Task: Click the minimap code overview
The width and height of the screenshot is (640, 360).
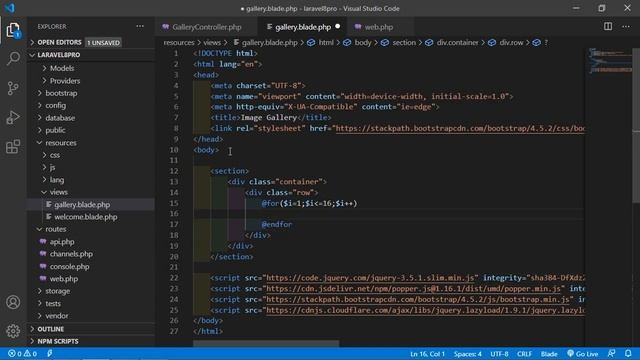Action: pyautogui.click(x=610, y=61)
